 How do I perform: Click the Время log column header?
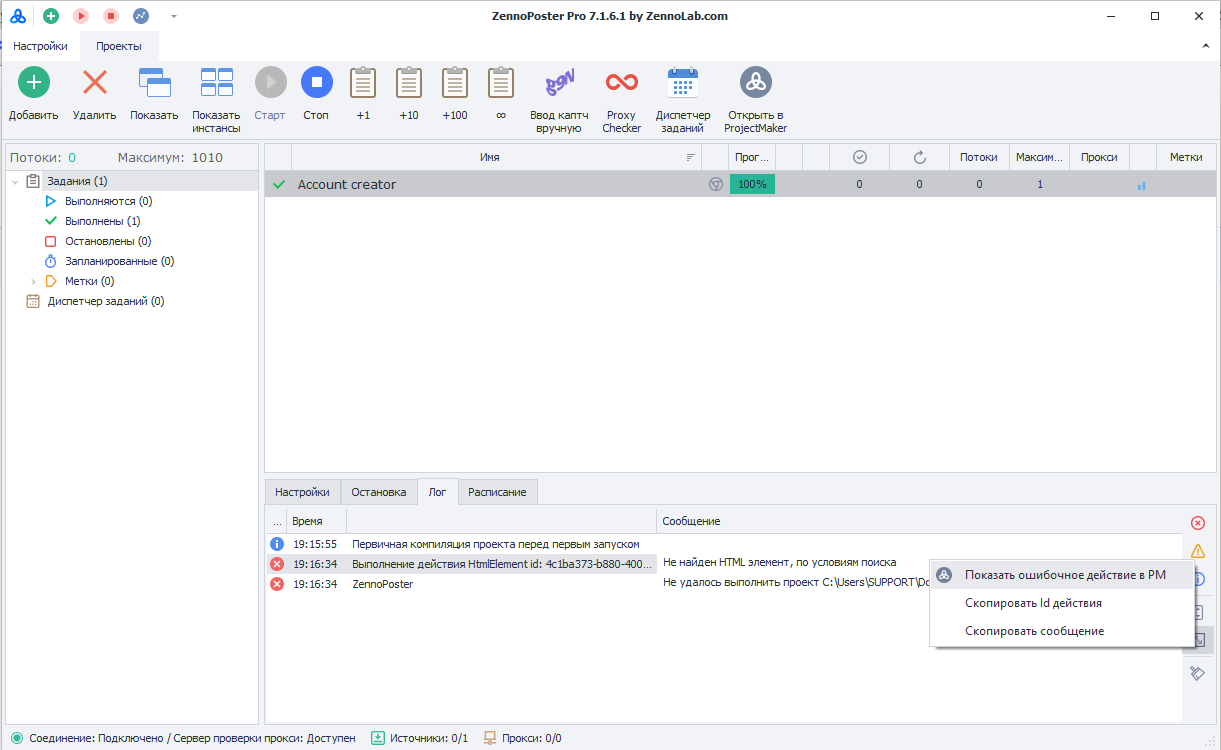pyautogui.click(x=316, y=521)
